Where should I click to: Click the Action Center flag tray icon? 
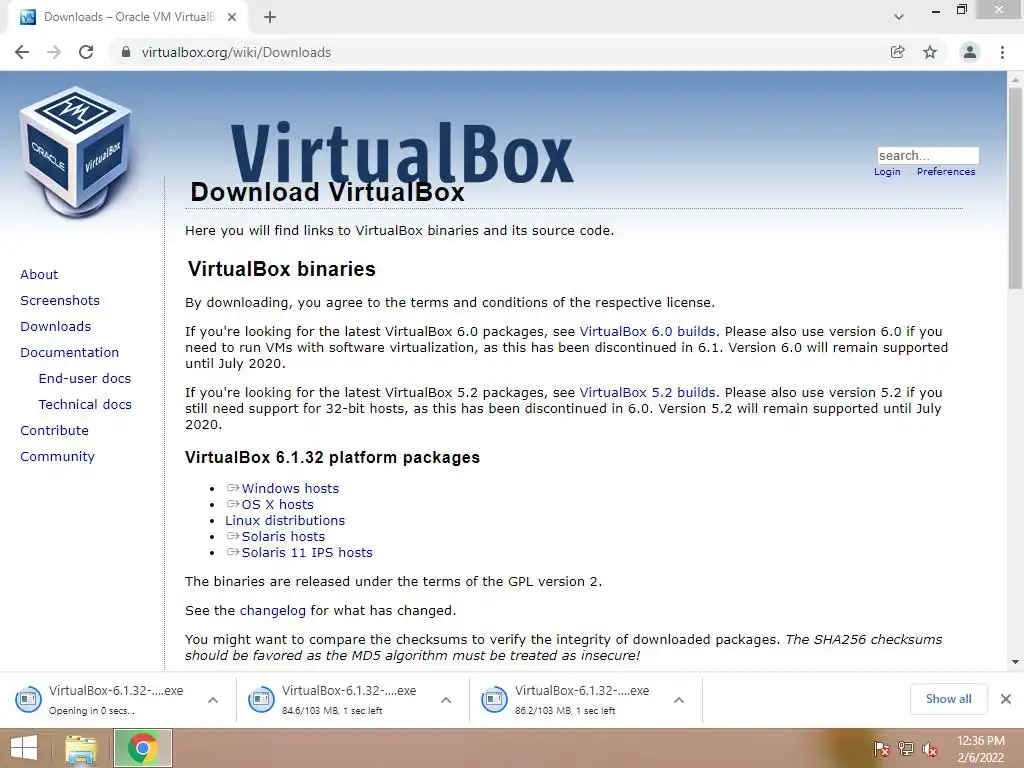[x=882, y=749]
